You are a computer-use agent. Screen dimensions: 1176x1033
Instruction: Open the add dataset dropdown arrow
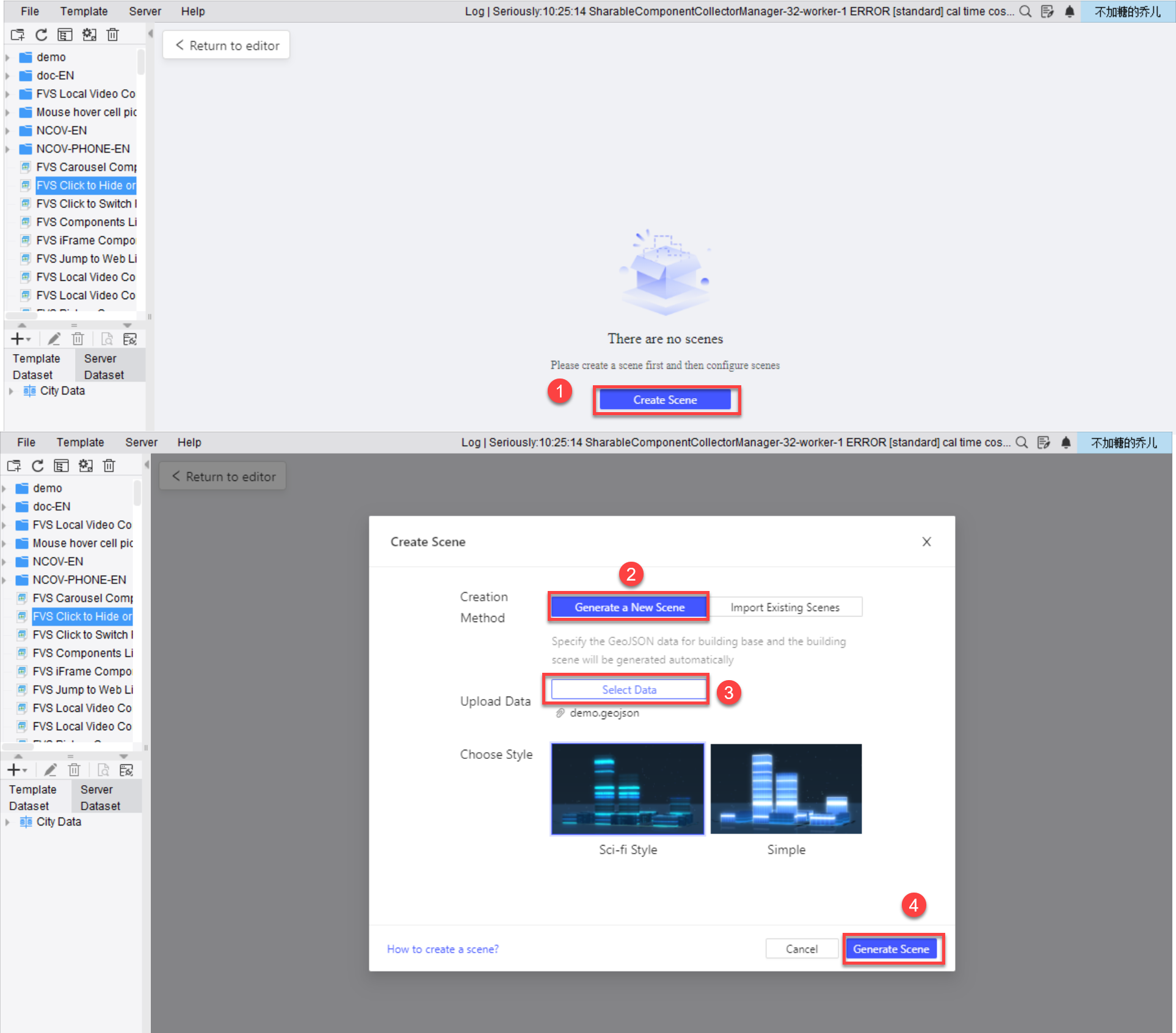[28, 339]
